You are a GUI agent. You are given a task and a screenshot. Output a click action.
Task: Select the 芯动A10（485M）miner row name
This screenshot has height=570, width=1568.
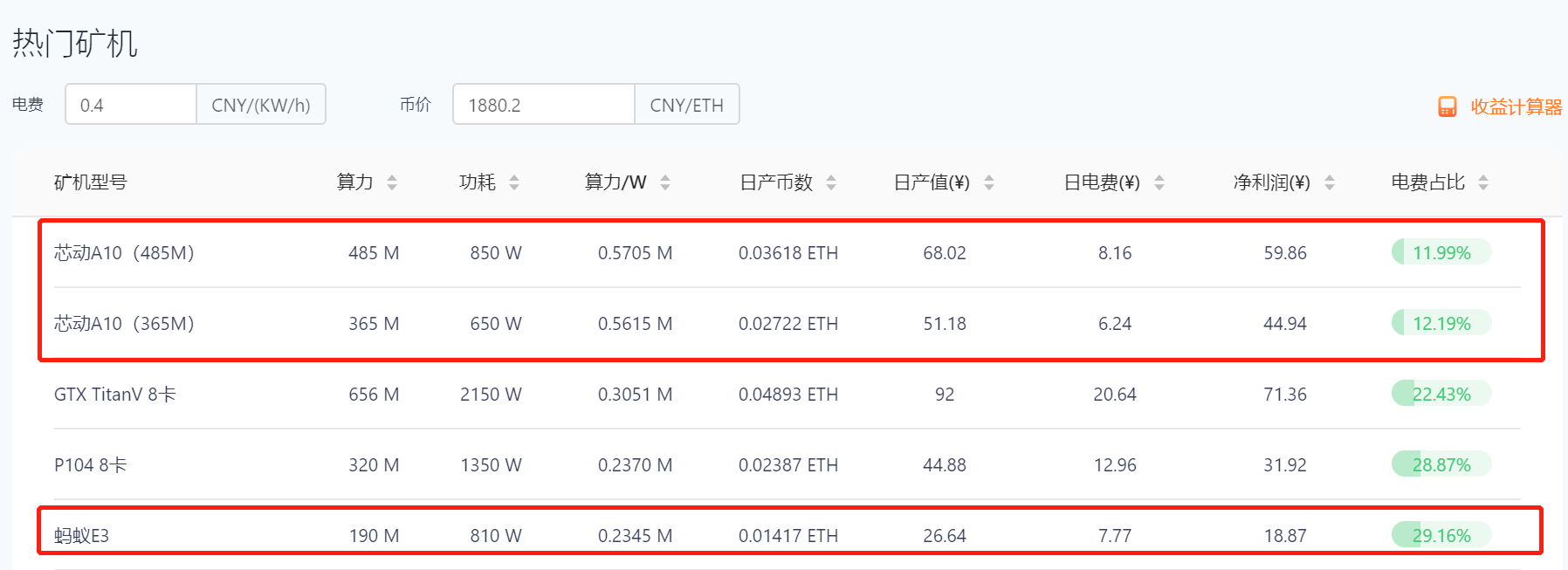(x=124, y=252)
